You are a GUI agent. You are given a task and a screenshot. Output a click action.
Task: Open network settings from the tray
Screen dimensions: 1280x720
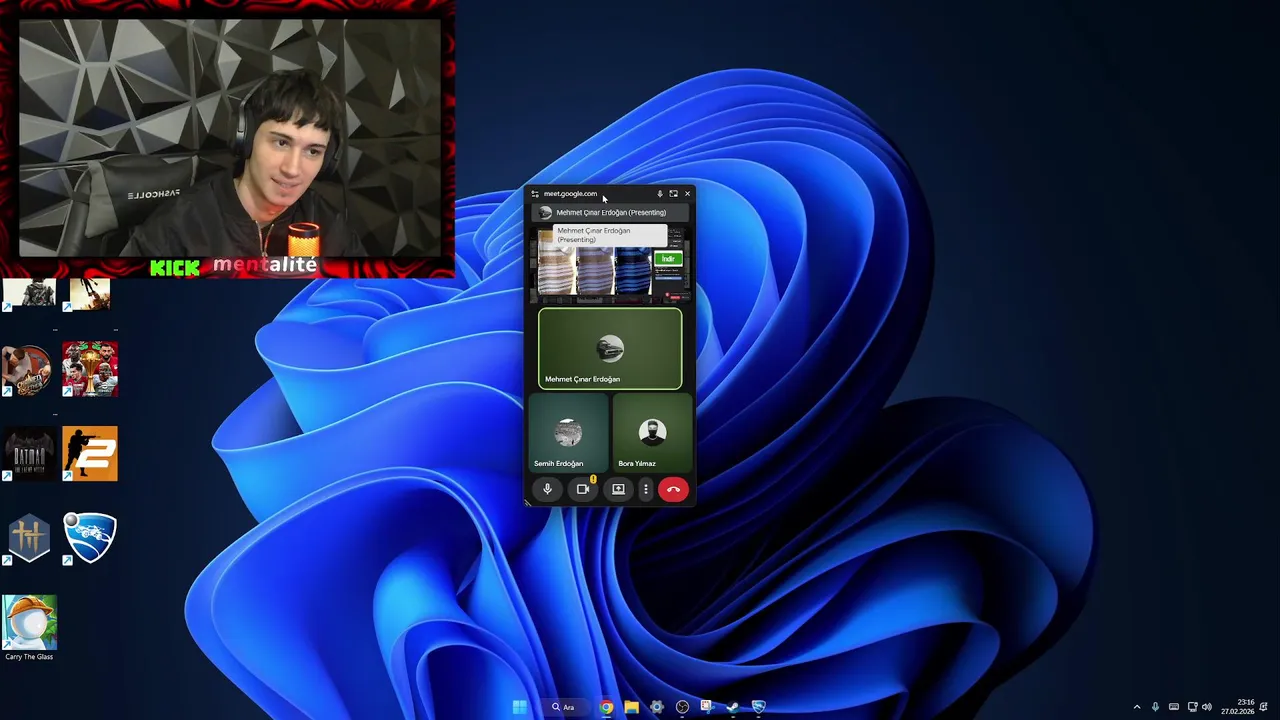(x=1192, y=707)
